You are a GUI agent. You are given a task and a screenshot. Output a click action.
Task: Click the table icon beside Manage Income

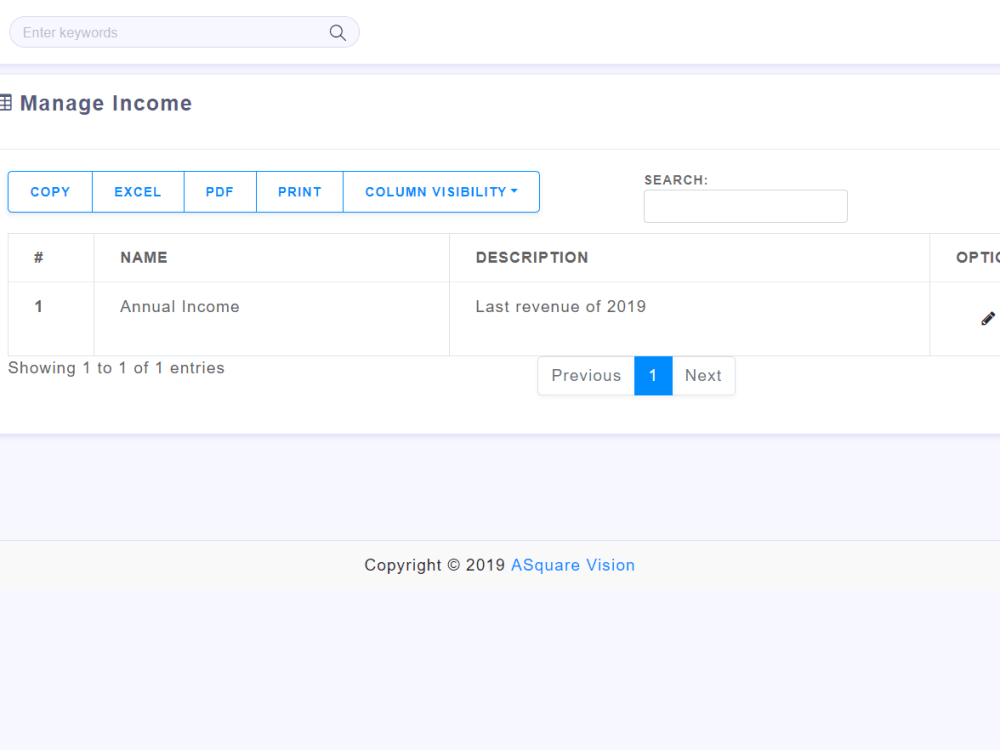click(6, 103)
